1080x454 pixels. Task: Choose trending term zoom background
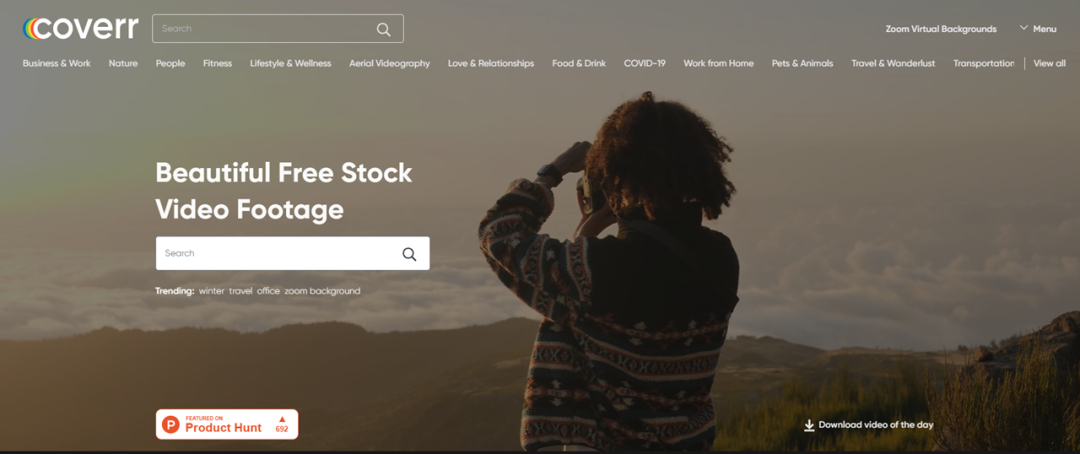(322, 291)
